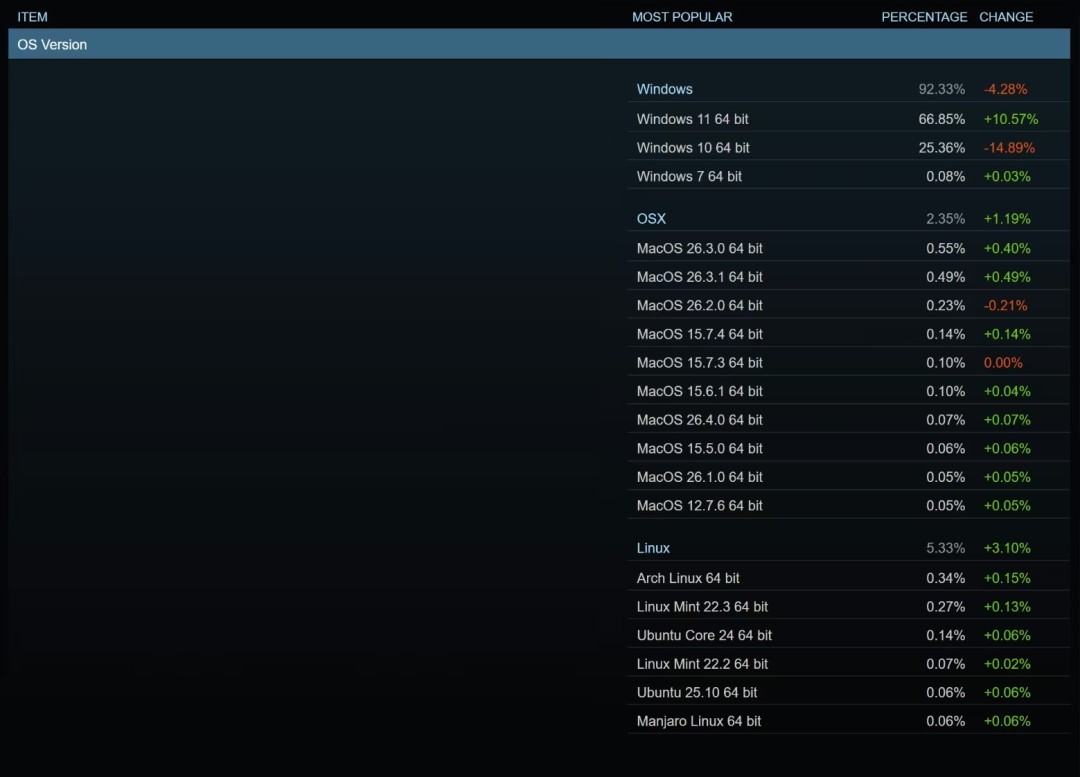Select the MacOS 12.7.6 64 bit row
Image resolution: width=1080 pixels, height=777 pixels.
[x=699, y=506]
